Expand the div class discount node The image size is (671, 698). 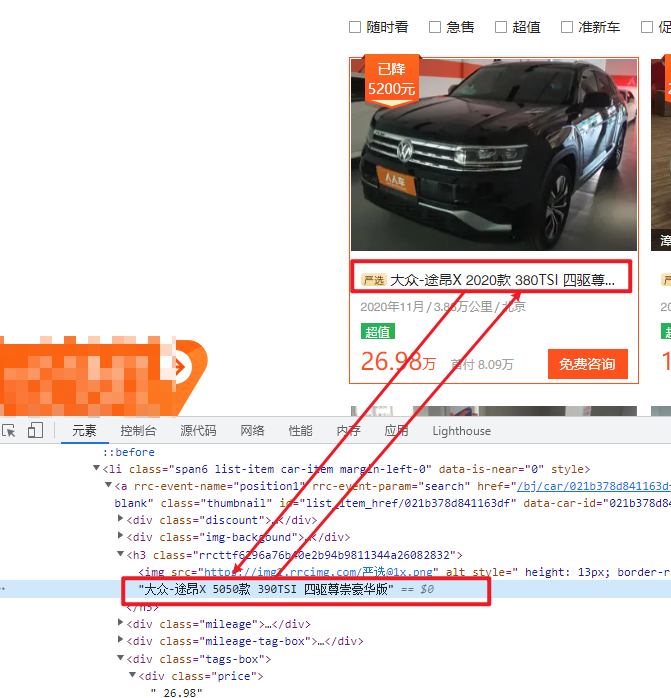(x=120, y=519)
